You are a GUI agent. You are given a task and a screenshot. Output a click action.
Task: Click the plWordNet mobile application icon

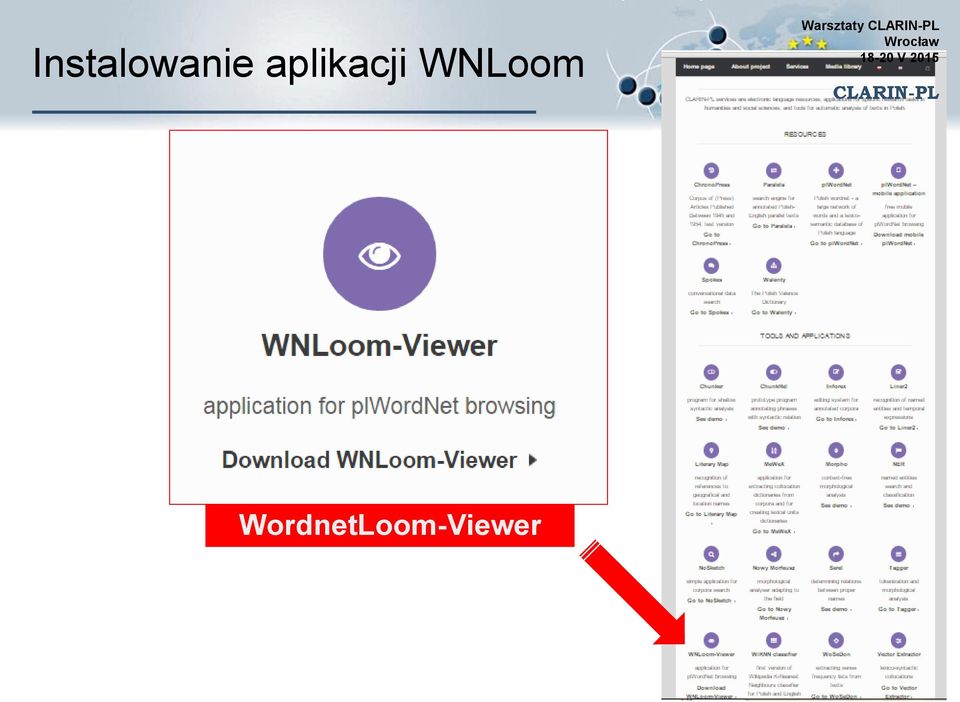[x=898, y=170]
